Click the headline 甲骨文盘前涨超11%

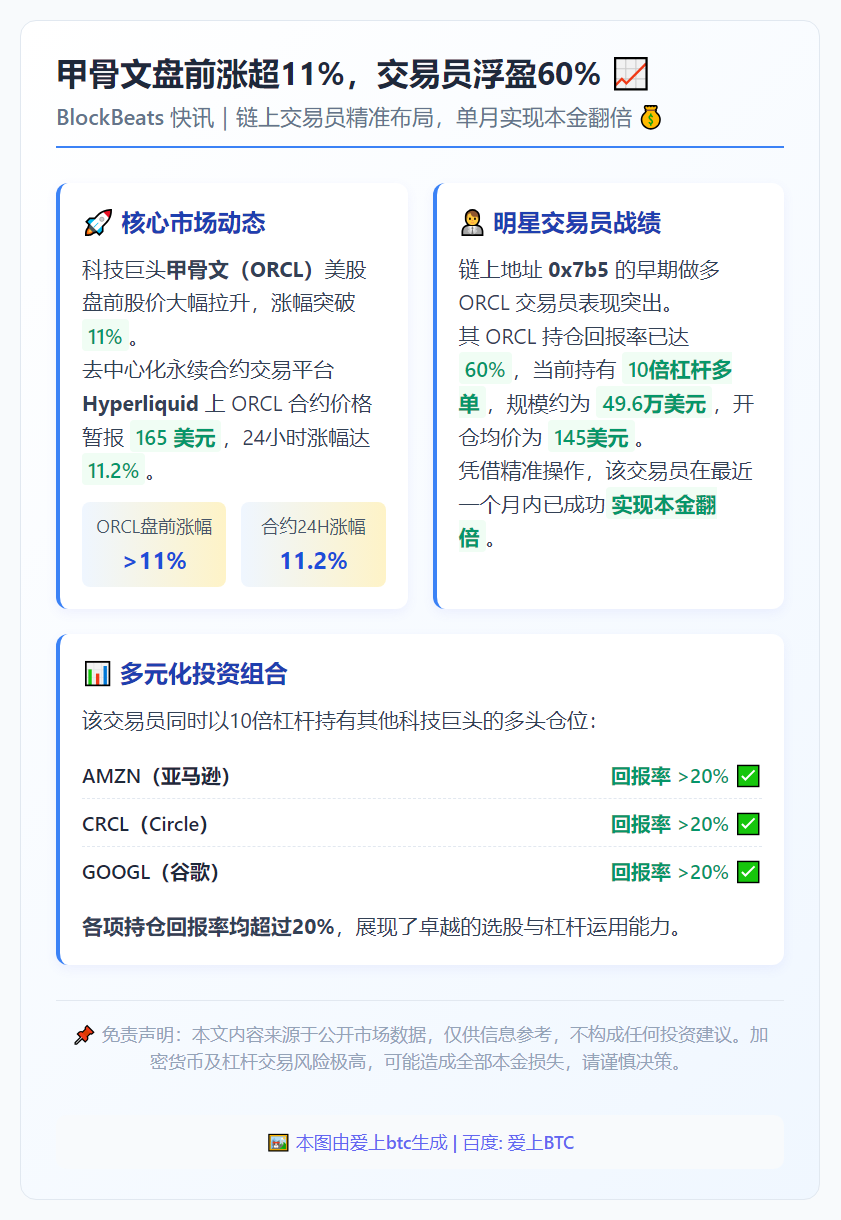pyautogui.click(x=201, y=73)
